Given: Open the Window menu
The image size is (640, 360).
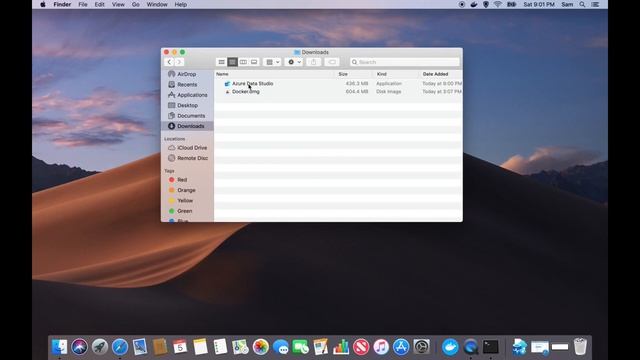Looking at the screenshot, I should click(157, 4).
